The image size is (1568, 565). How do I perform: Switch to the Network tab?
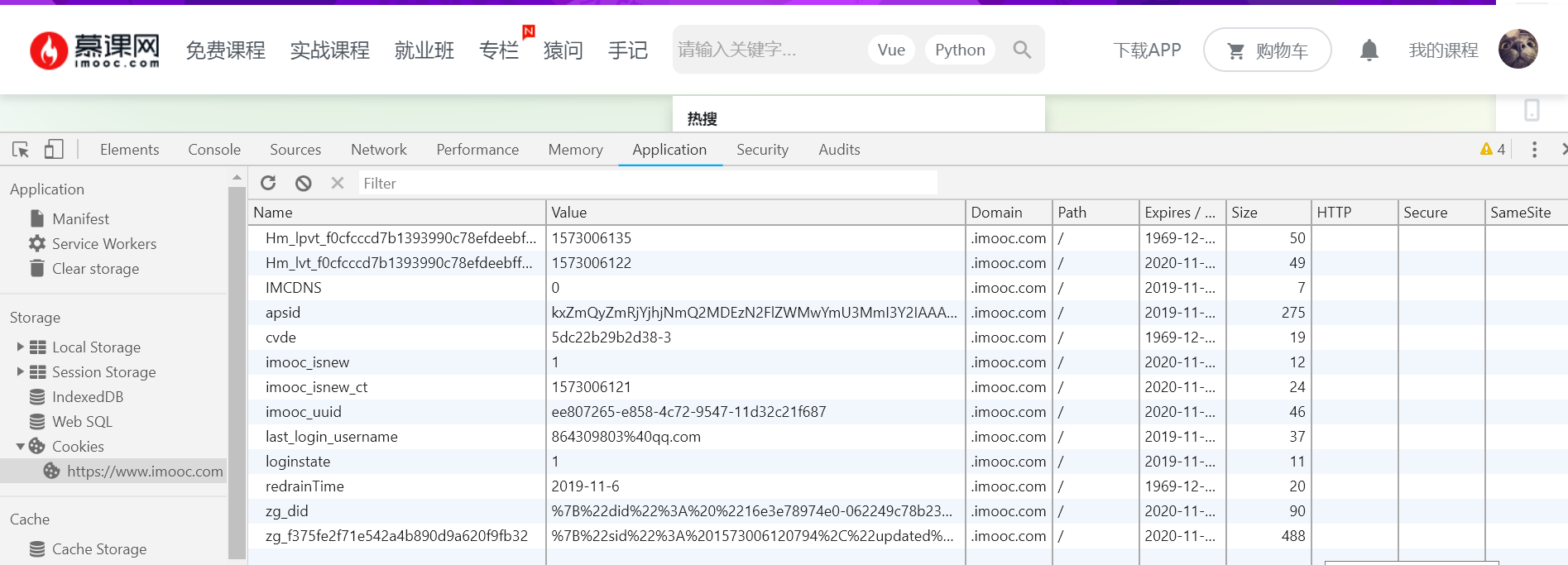(379, 150)
